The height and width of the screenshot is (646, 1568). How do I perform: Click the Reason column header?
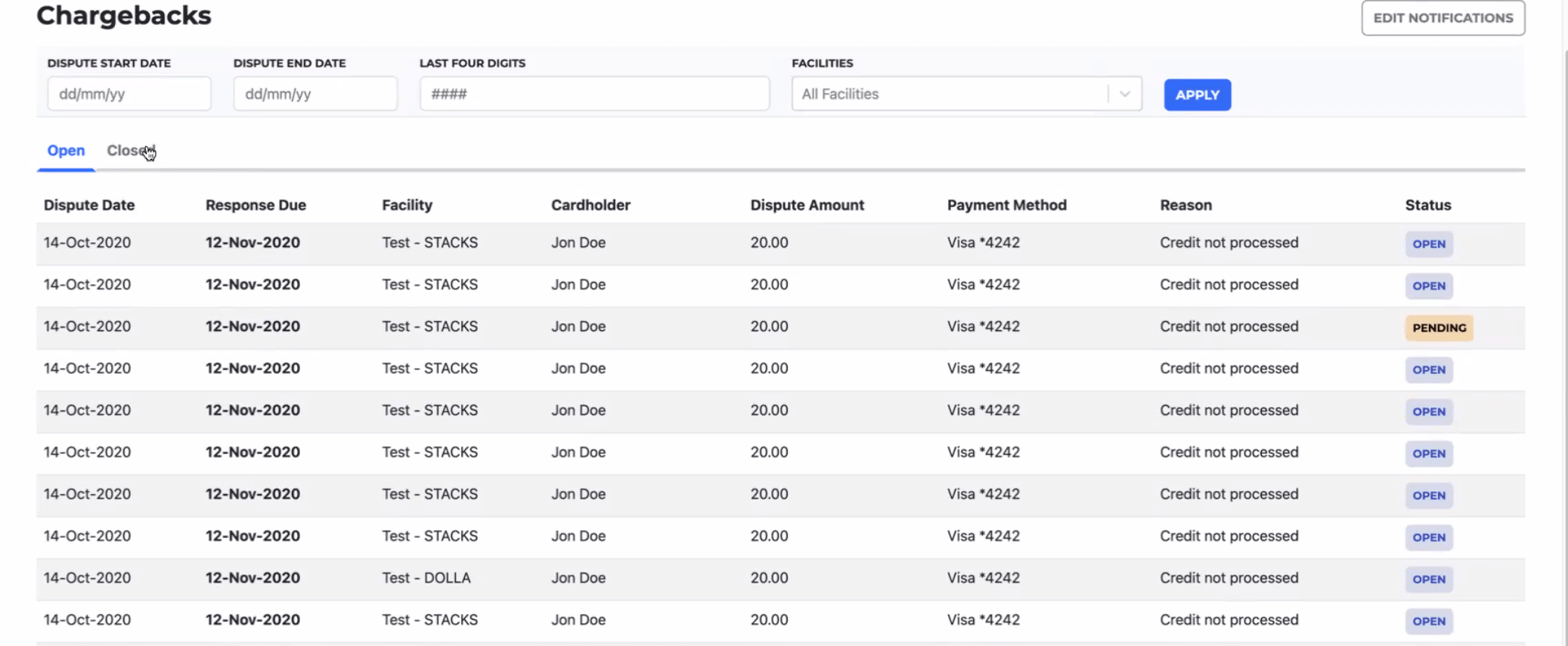1185,205
